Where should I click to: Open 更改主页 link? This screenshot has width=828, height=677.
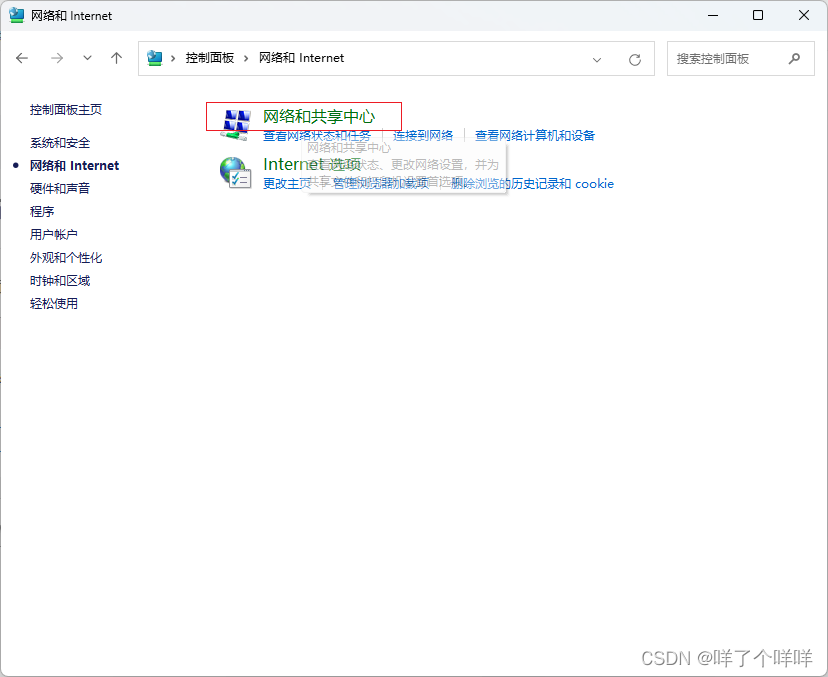(x=287, y=184)
